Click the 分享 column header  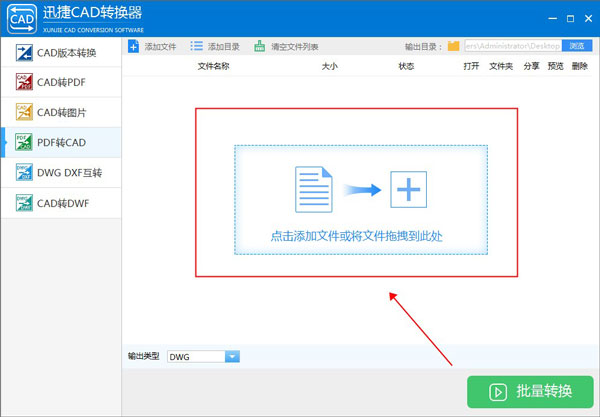(x=531, y=66)
